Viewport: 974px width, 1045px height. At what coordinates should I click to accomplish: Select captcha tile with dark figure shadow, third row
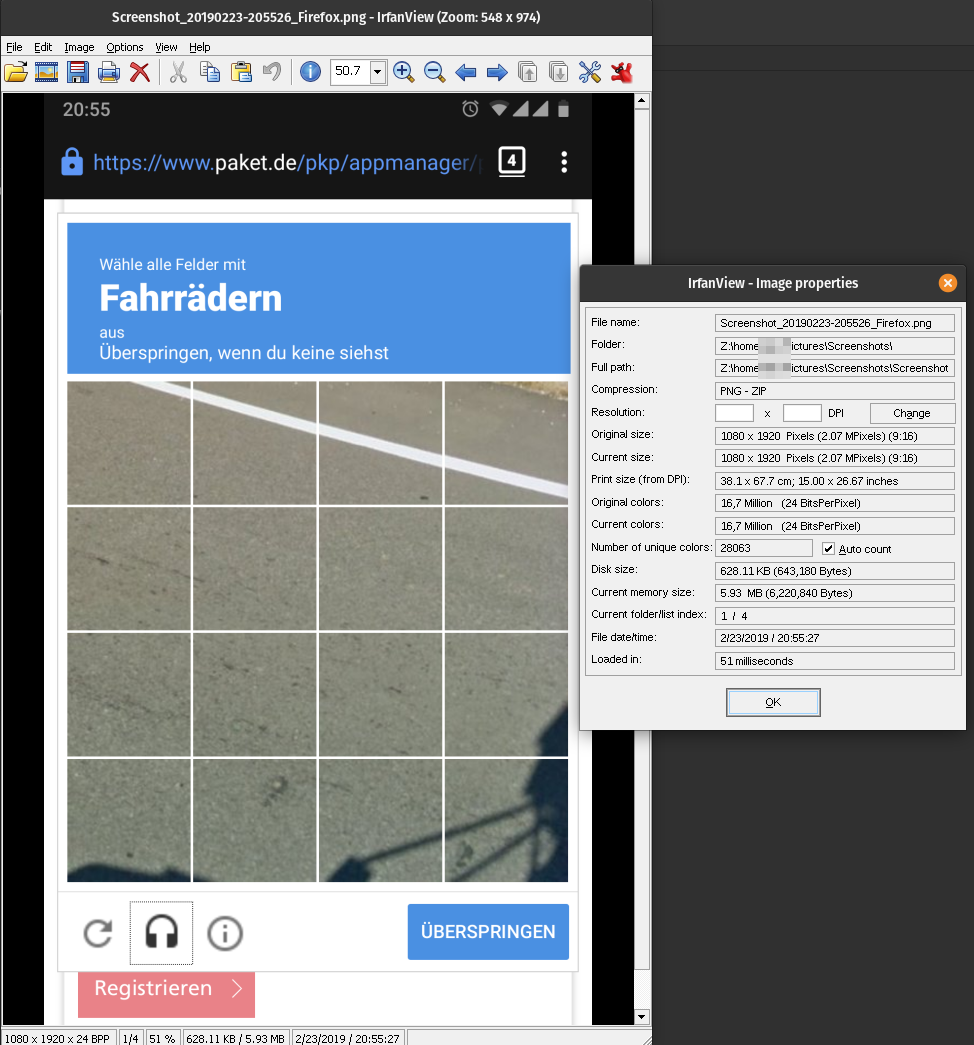(506, 694)
